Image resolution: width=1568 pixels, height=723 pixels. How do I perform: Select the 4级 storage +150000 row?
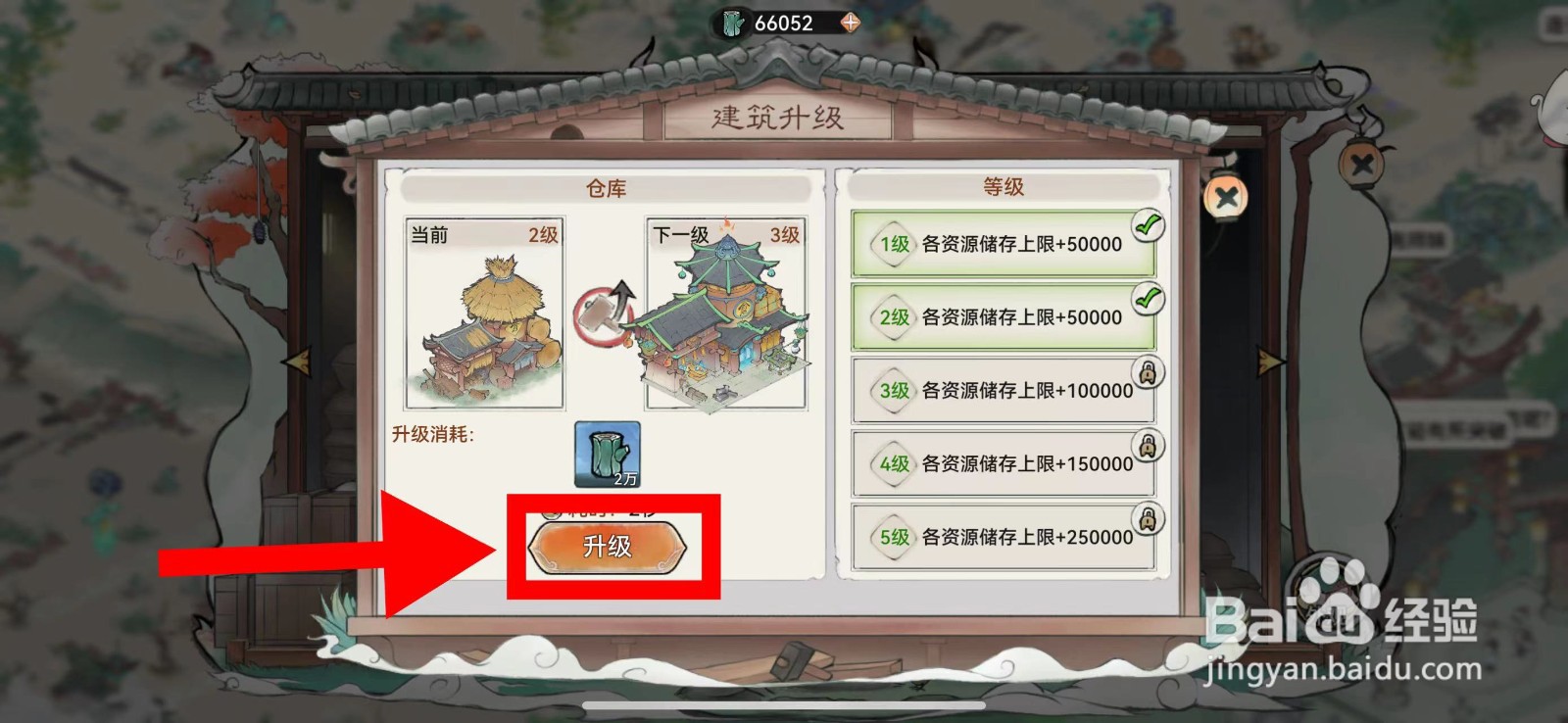pos(1004,463)
